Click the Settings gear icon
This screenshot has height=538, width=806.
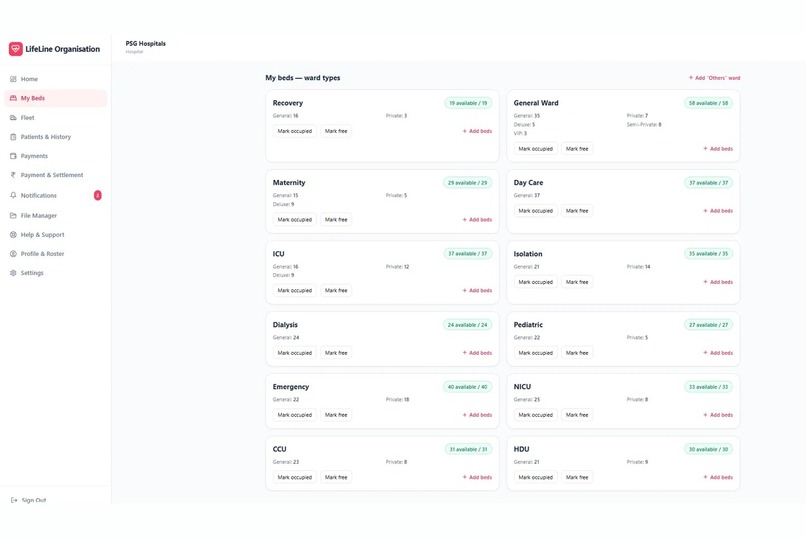point(13,273)
